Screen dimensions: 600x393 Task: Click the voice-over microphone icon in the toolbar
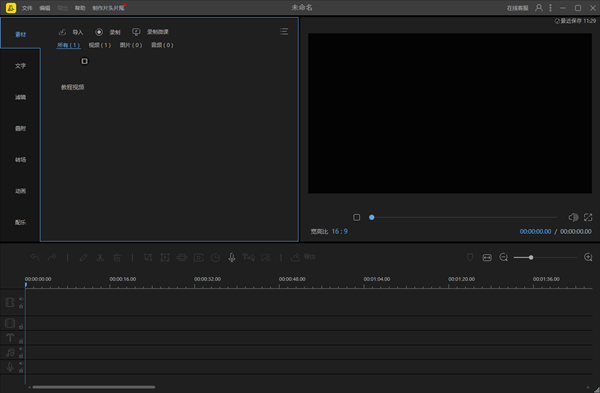pos(232,258)
